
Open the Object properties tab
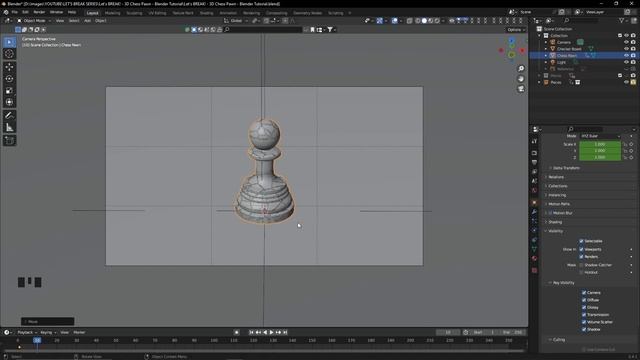pyautogui.click(x=534, y=202)
